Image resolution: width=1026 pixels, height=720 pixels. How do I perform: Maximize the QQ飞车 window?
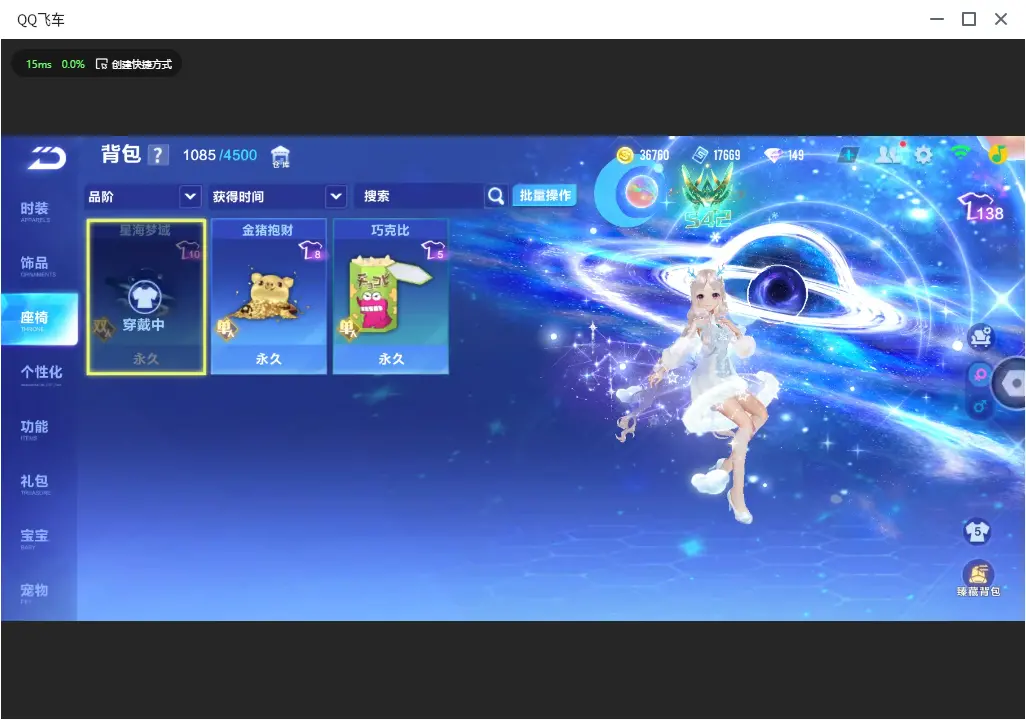(969, 19)
